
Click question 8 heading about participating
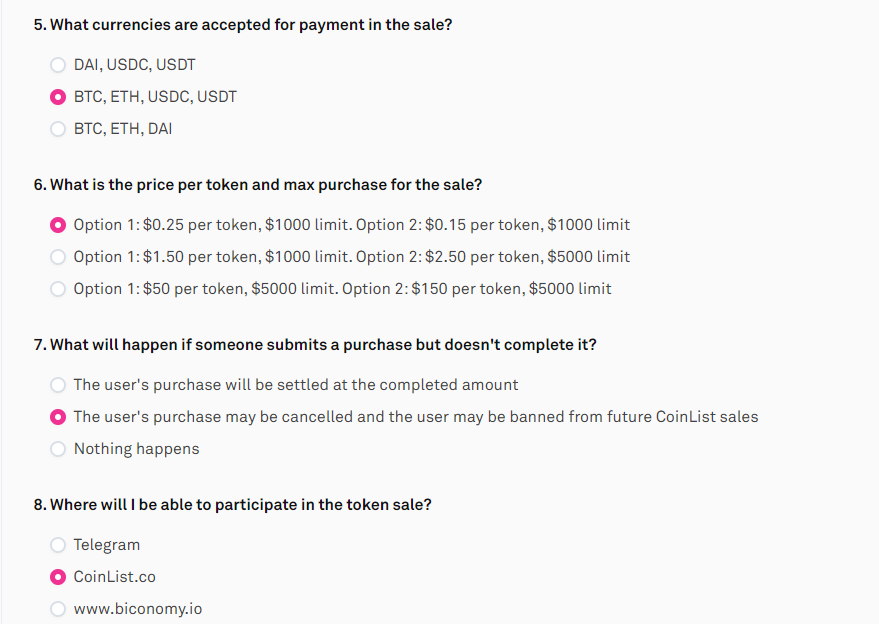pyautogui.click(x=233, y=505)
